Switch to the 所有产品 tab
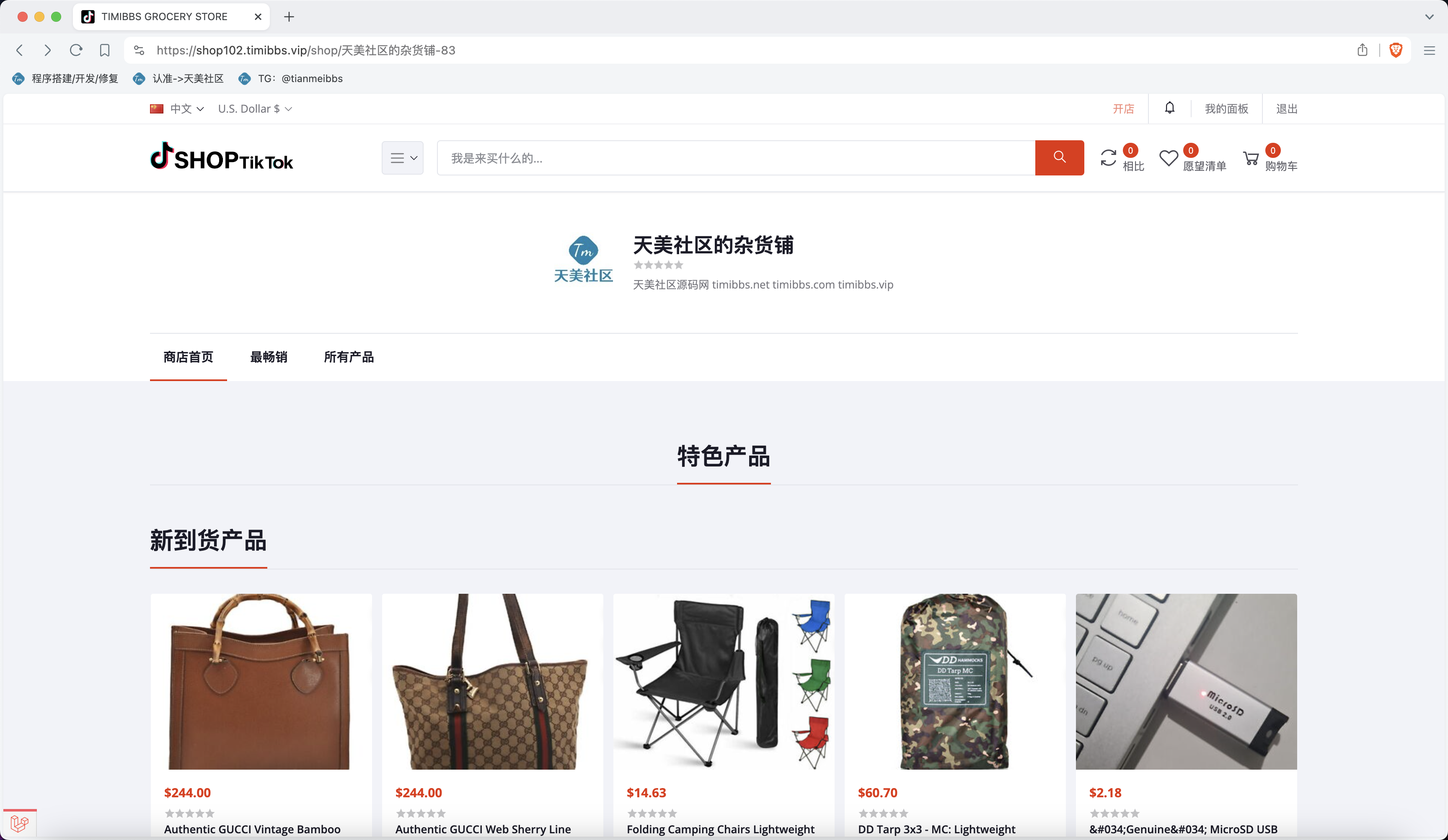 click(x=349, y=356)
